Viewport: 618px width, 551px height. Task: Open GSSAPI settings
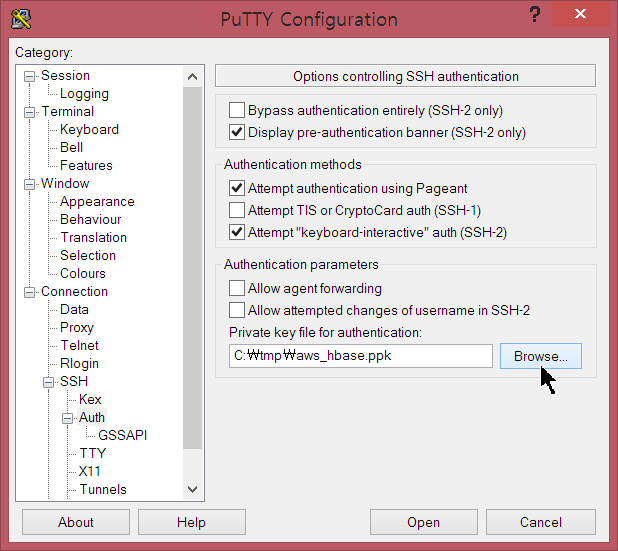pos(122,436)
